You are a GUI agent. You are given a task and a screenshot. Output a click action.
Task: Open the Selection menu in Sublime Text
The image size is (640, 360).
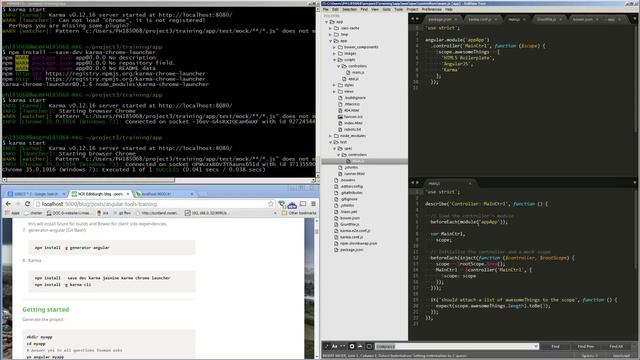[349, 9]
